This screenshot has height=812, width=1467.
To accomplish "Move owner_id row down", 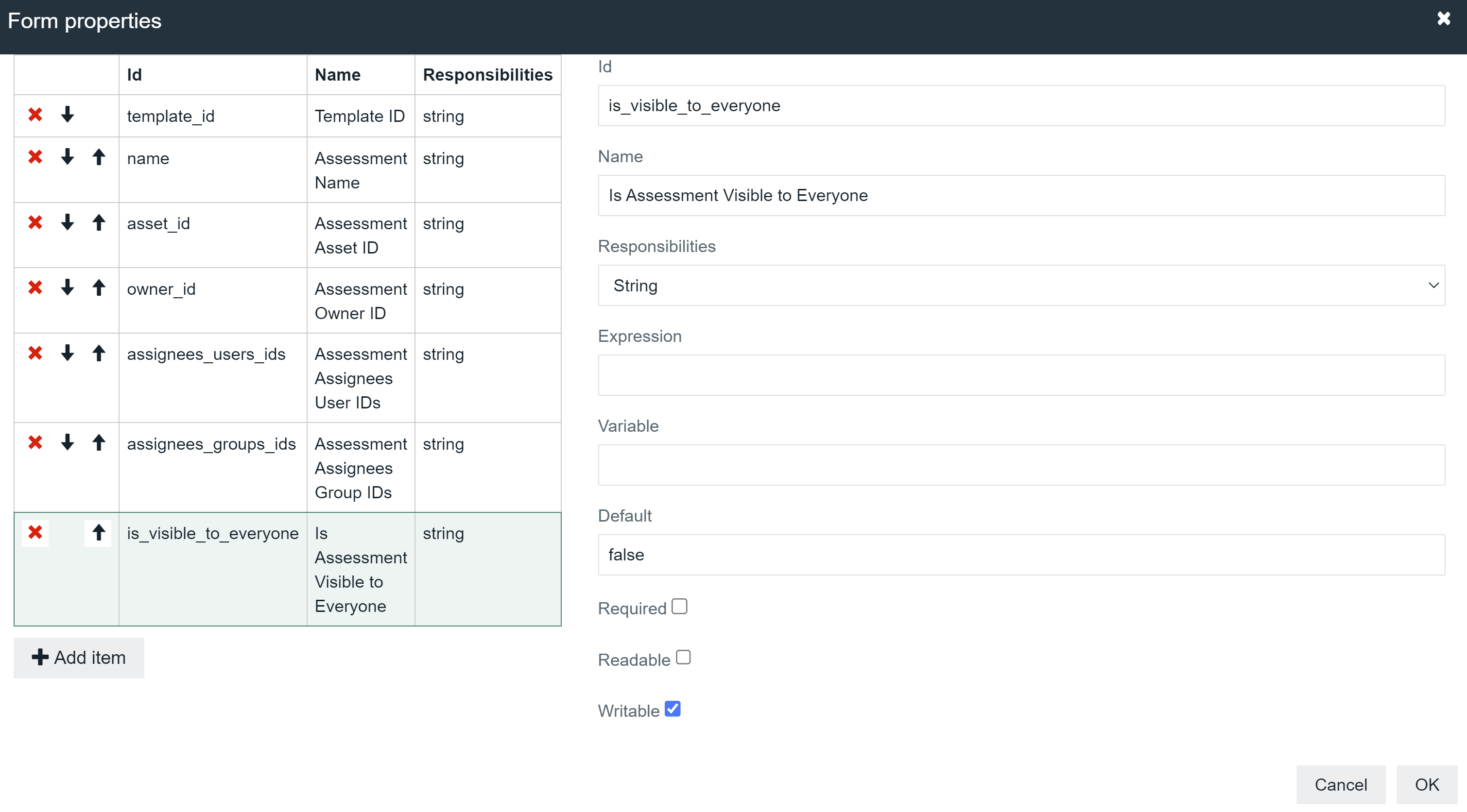I will click(67, 288).
